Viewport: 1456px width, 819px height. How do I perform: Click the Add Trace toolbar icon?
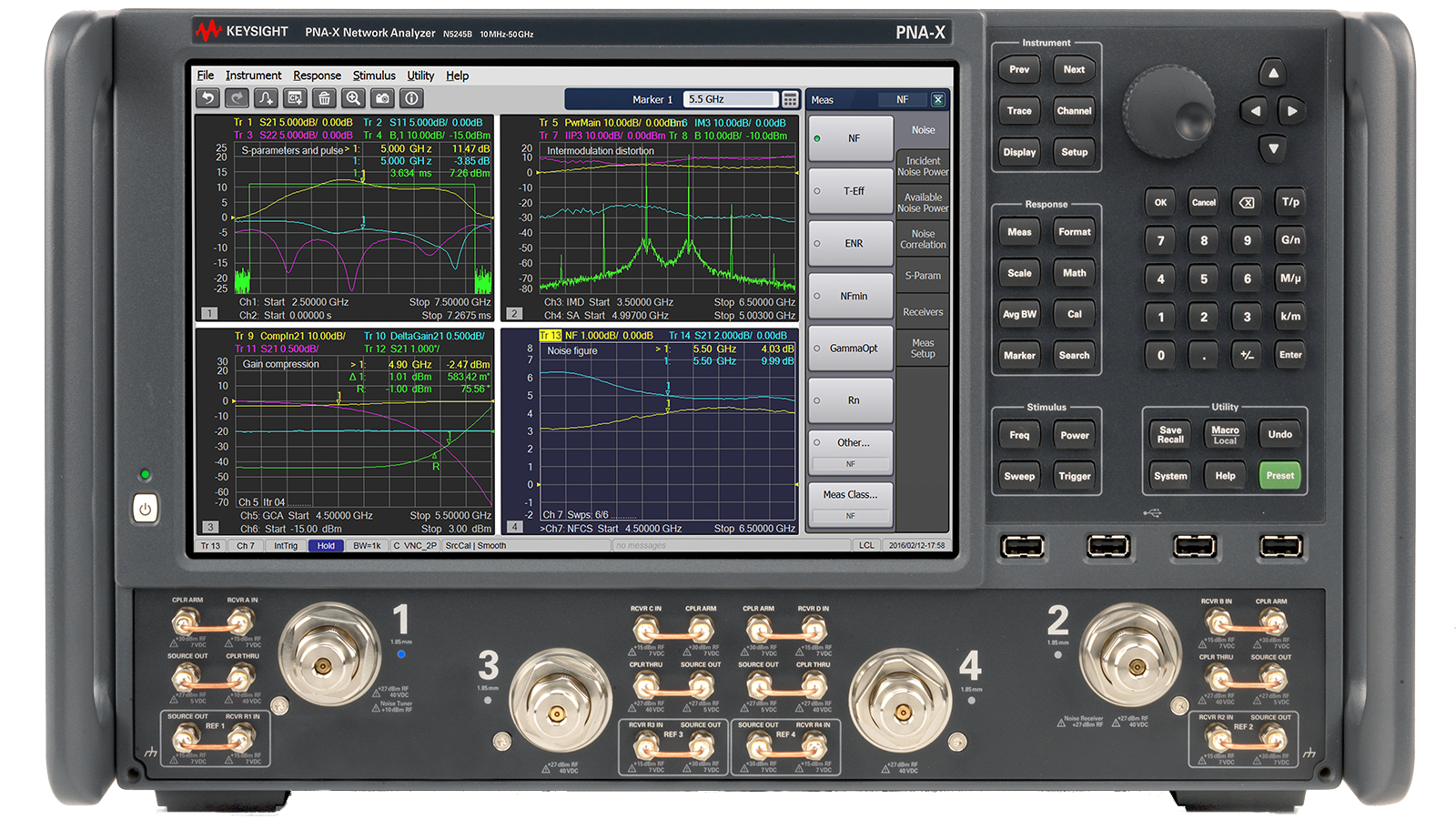click(x=267, y=98)
